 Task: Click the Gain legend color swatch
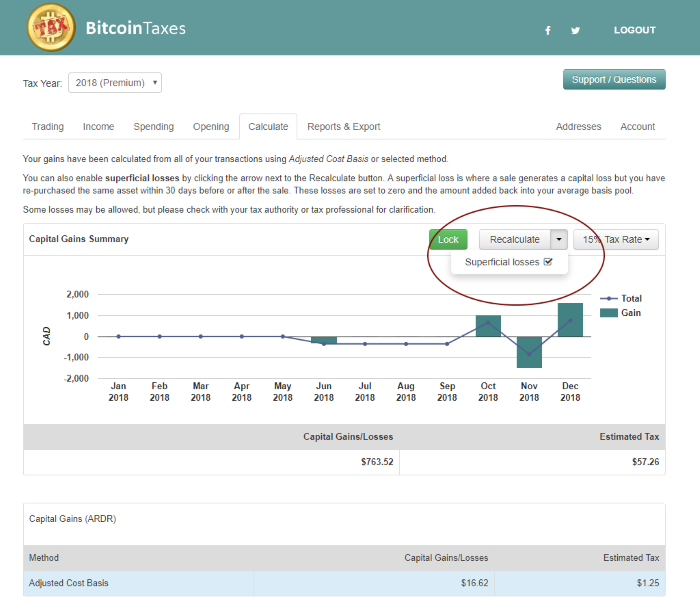[608, 313]
